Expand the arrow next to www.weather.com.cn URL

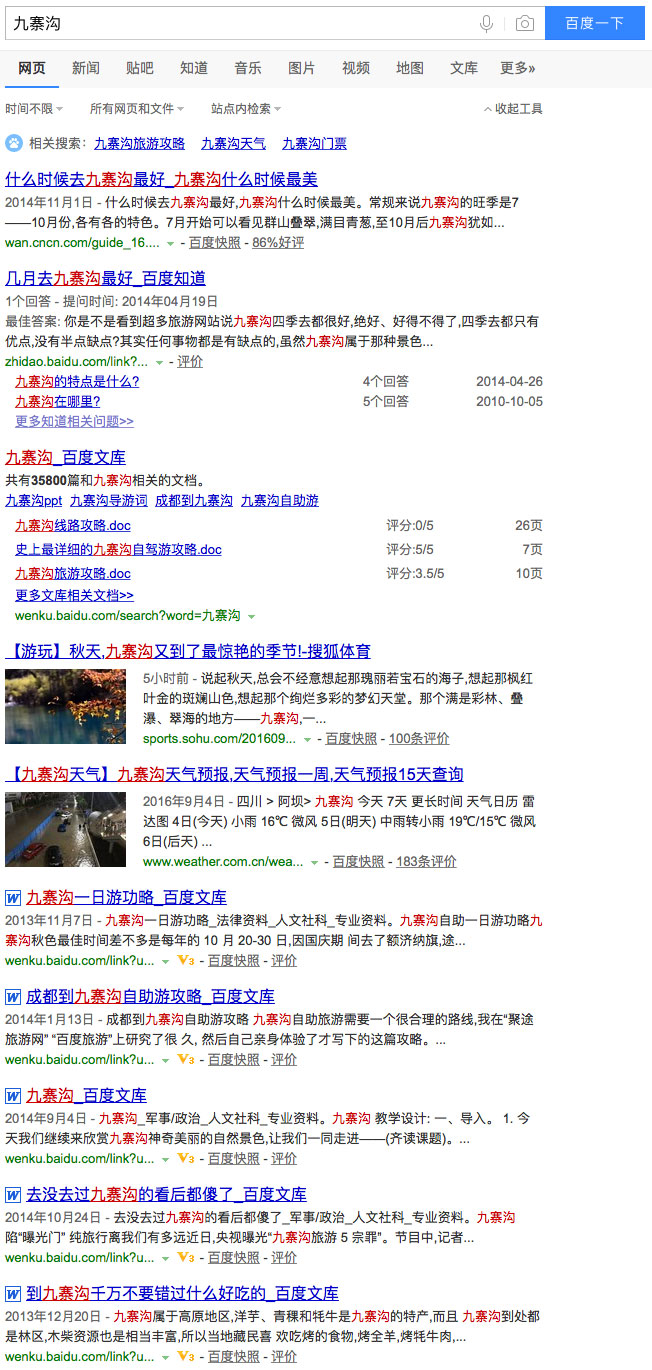(314, 862)
